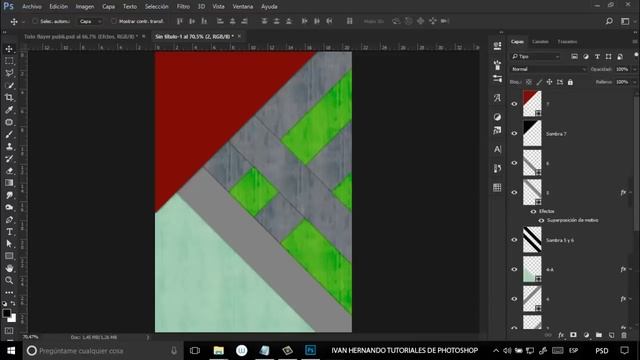Image resolution: width=640 pixels, height=360 pixels.
Task: Open the Ventana menu
Action: pos(243,7)
